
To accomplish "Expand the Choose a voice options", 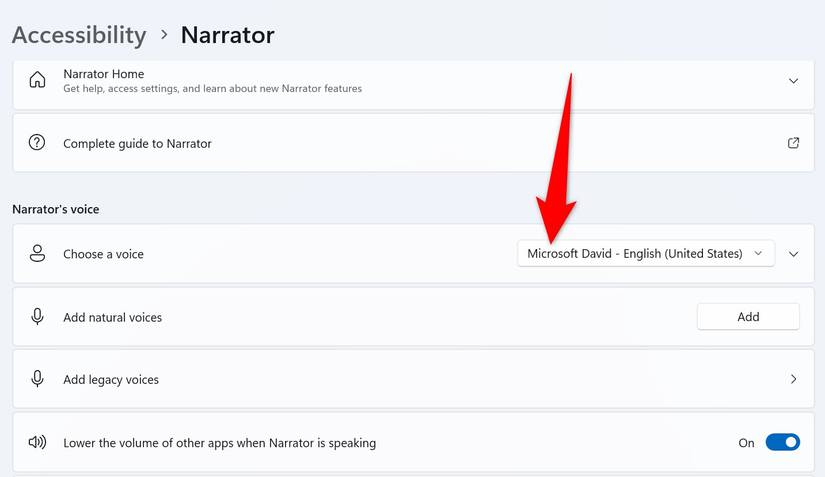I will coord(793,254).
